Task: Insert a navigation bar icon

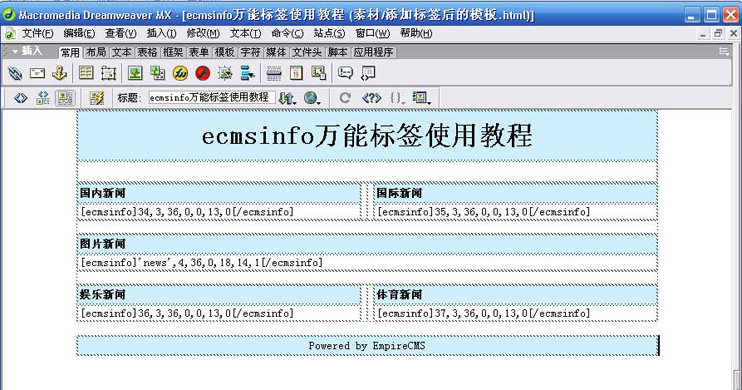Action: point(247,73)
